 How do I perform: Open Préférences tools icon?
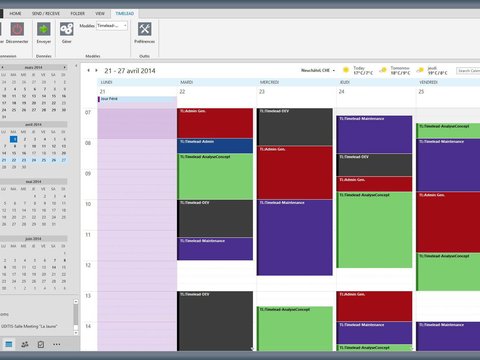[x=144, y=29]
